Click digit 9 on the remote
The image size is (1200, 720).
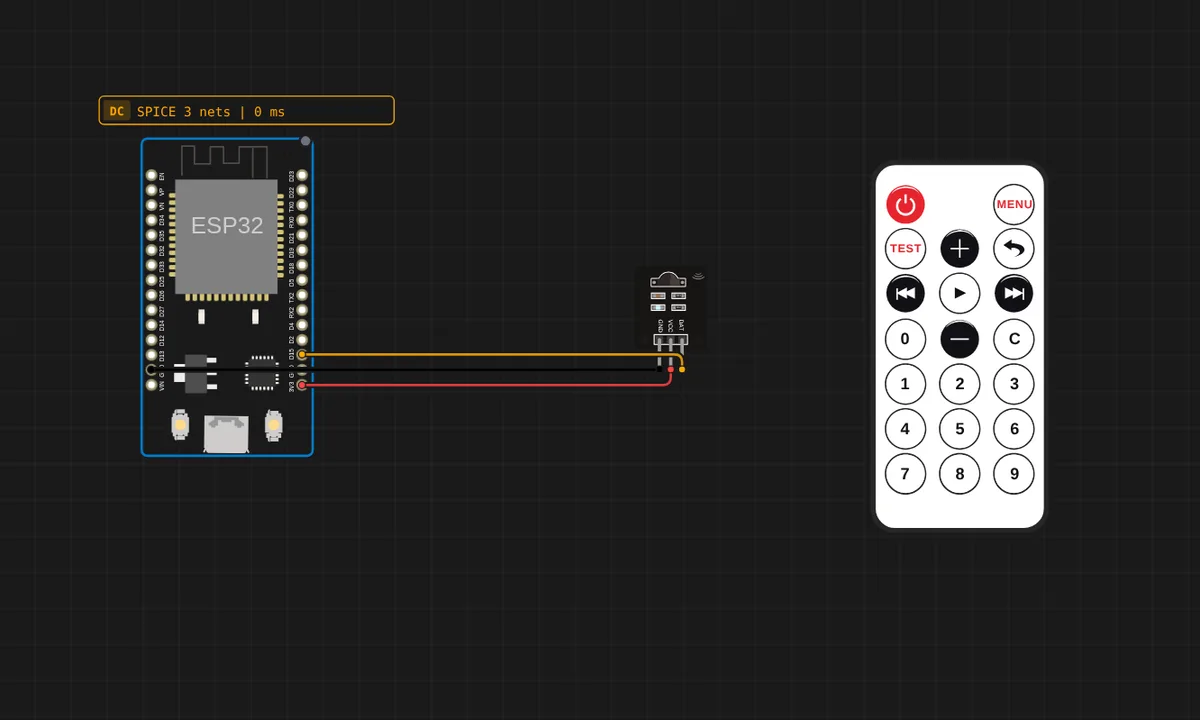(x=1014, y=474)
